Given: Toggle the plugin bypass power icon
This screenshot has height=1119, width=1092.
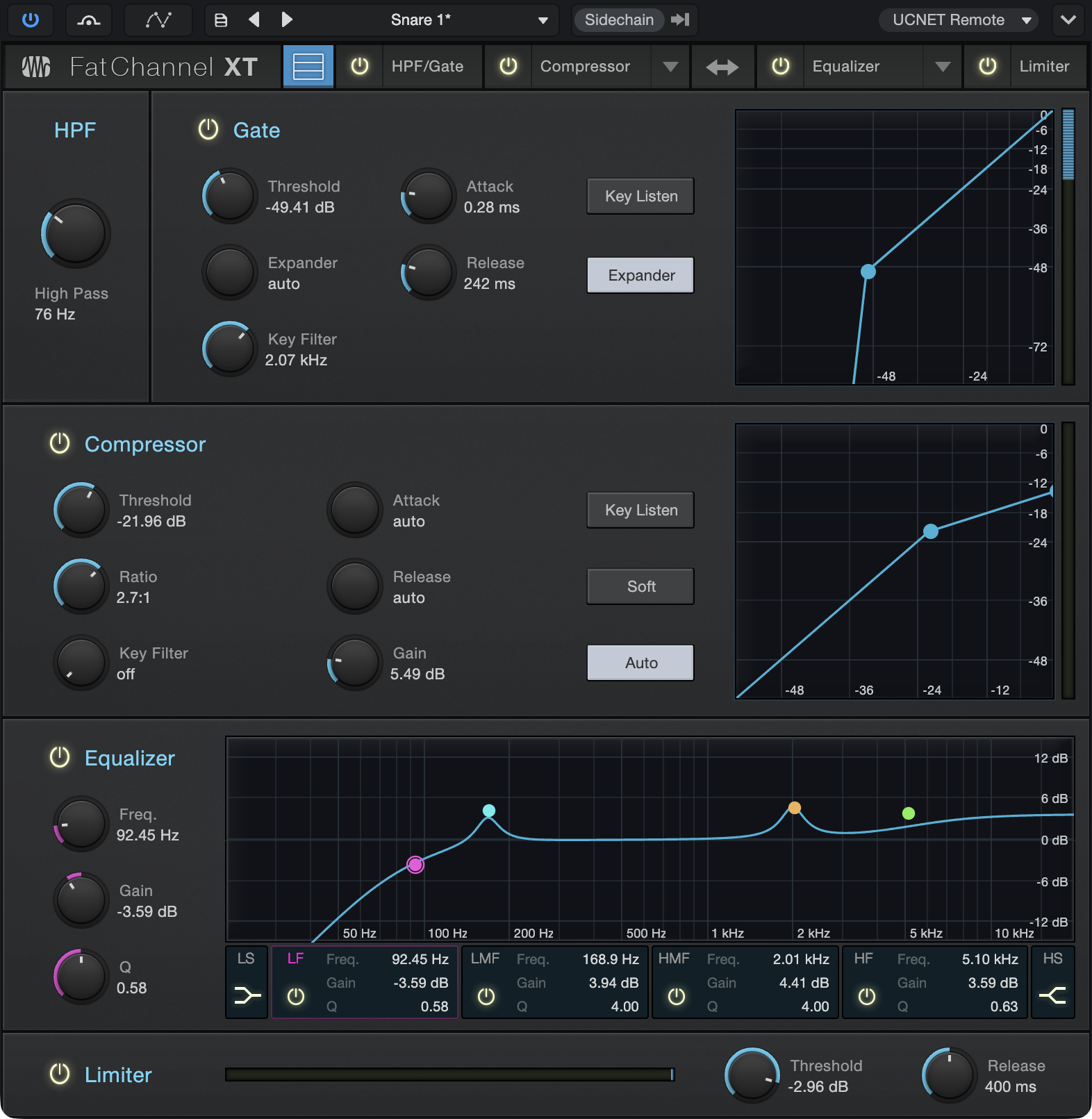Looking at the screenshot, I should 31,19.
